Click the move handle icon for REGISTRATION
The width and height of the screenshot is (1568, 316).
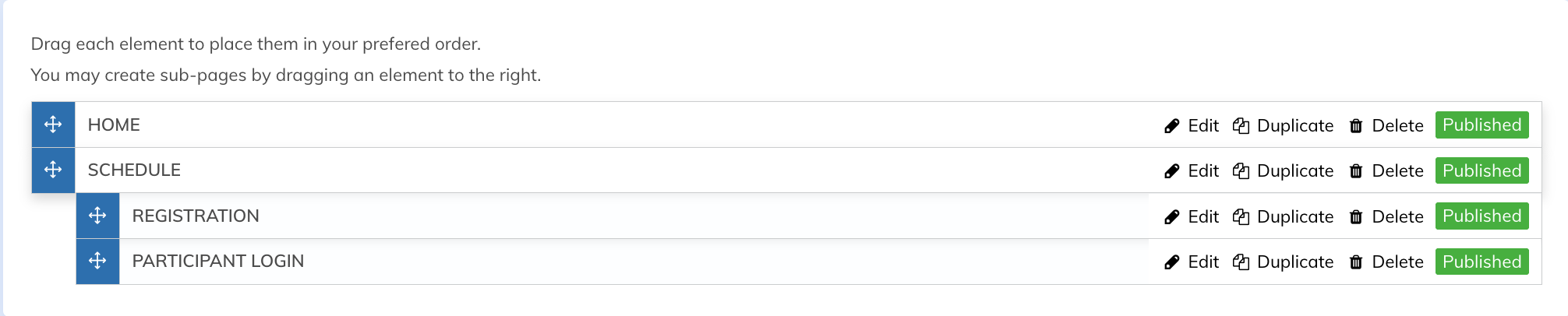pos(97,216)
